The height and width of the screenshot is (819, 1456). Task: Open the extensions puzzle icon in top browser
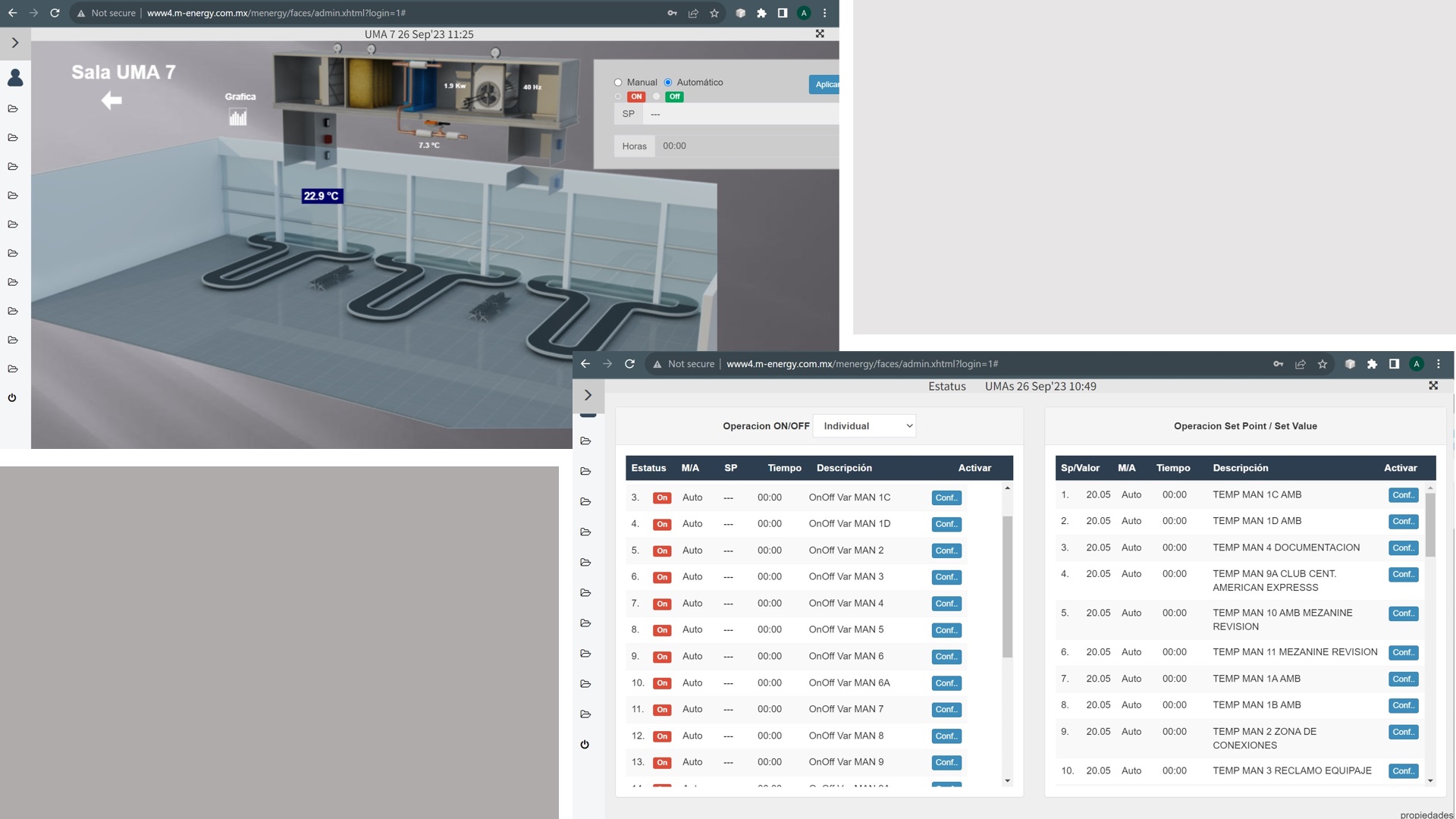point(761,13)
